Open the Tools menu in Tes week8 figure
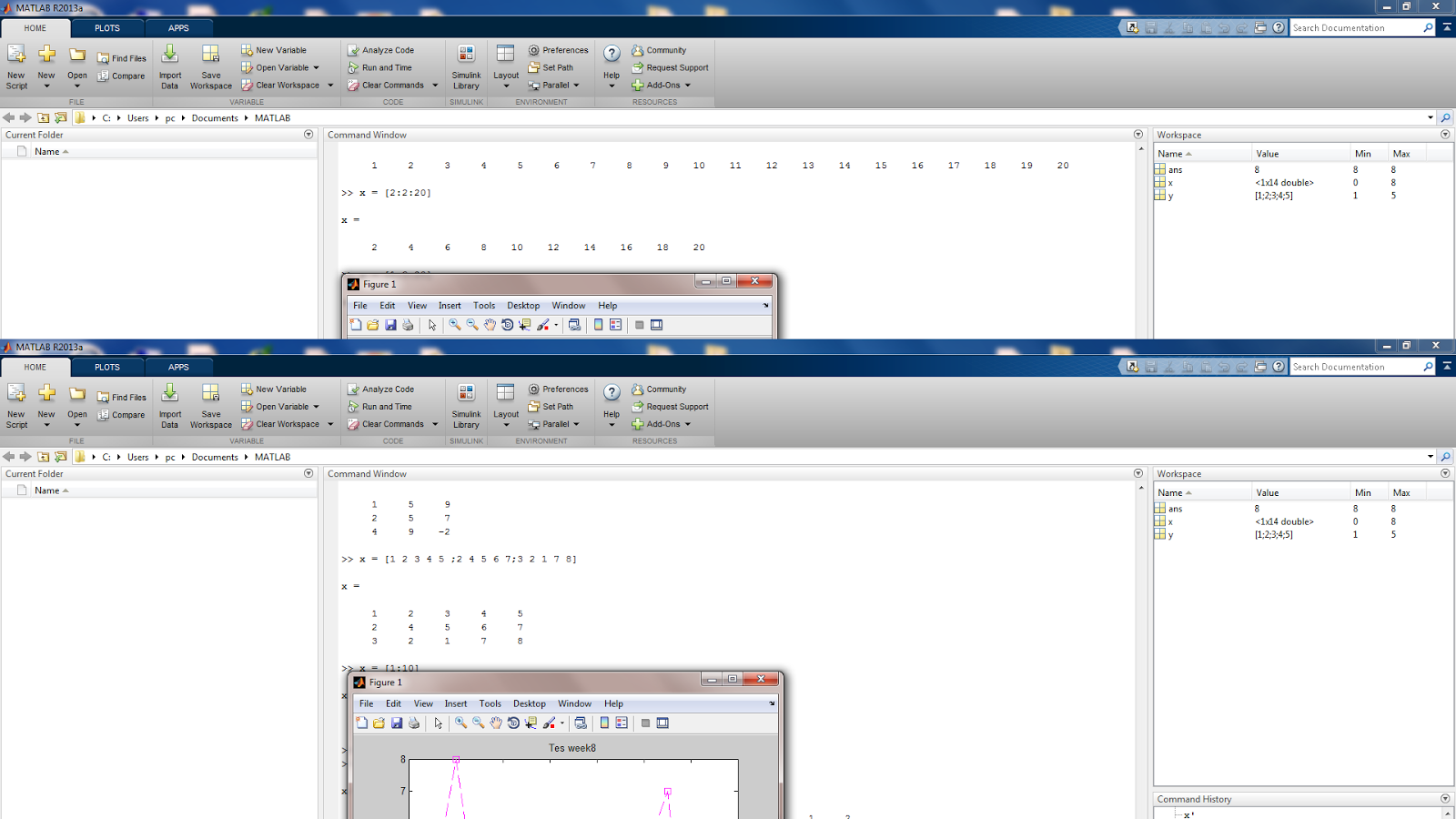 click(x=490, y=703)
